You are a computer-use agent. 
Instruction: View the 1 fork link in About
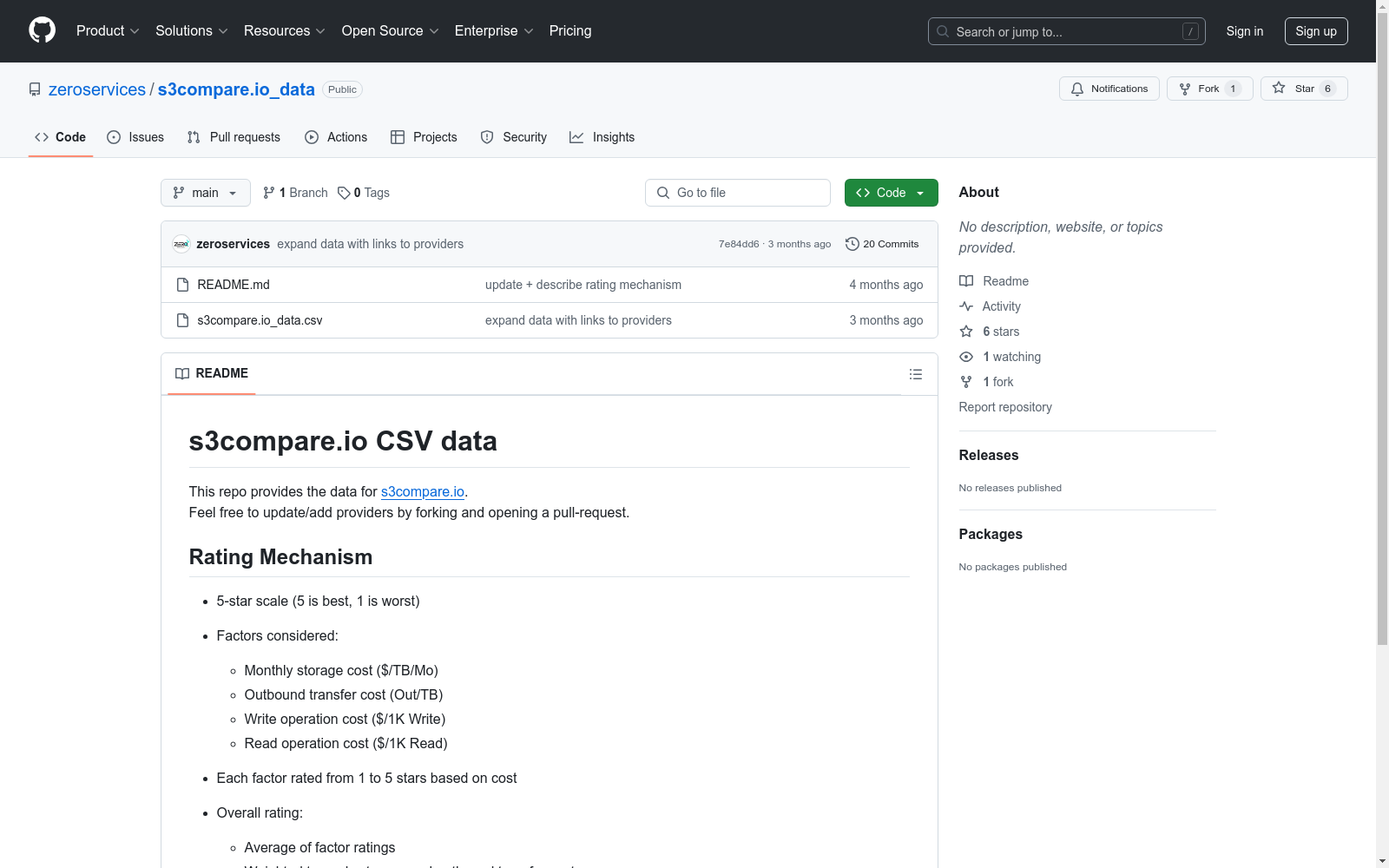(x=986, y=382)
